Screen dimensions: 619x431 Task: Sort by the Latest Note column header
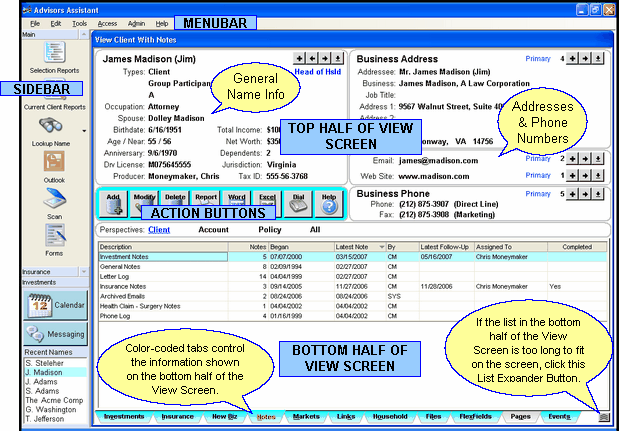coord(354,246)
